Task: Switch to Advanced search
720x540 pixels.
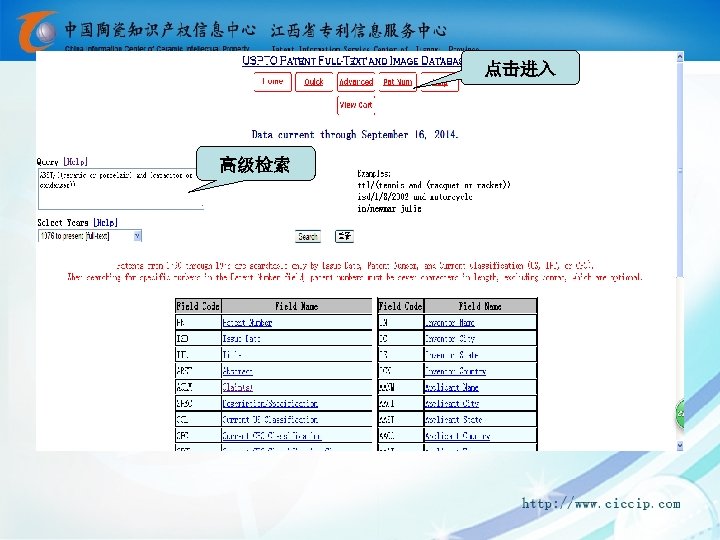Action: [356, 82]
